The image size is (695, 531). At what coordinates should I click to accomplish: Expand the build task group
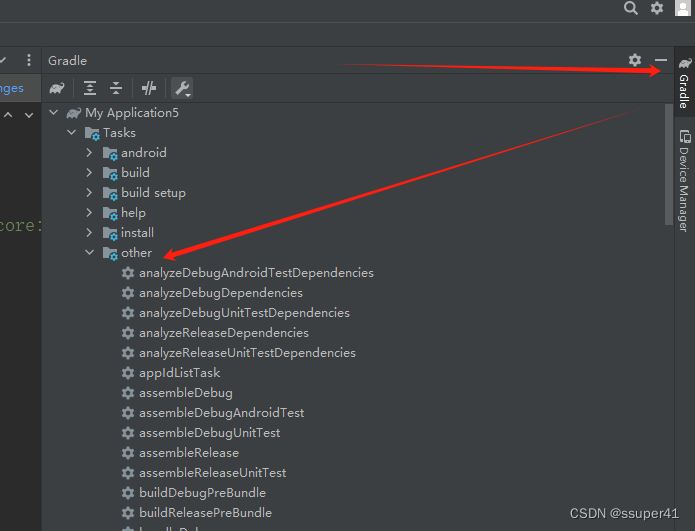tap(89, 172)
